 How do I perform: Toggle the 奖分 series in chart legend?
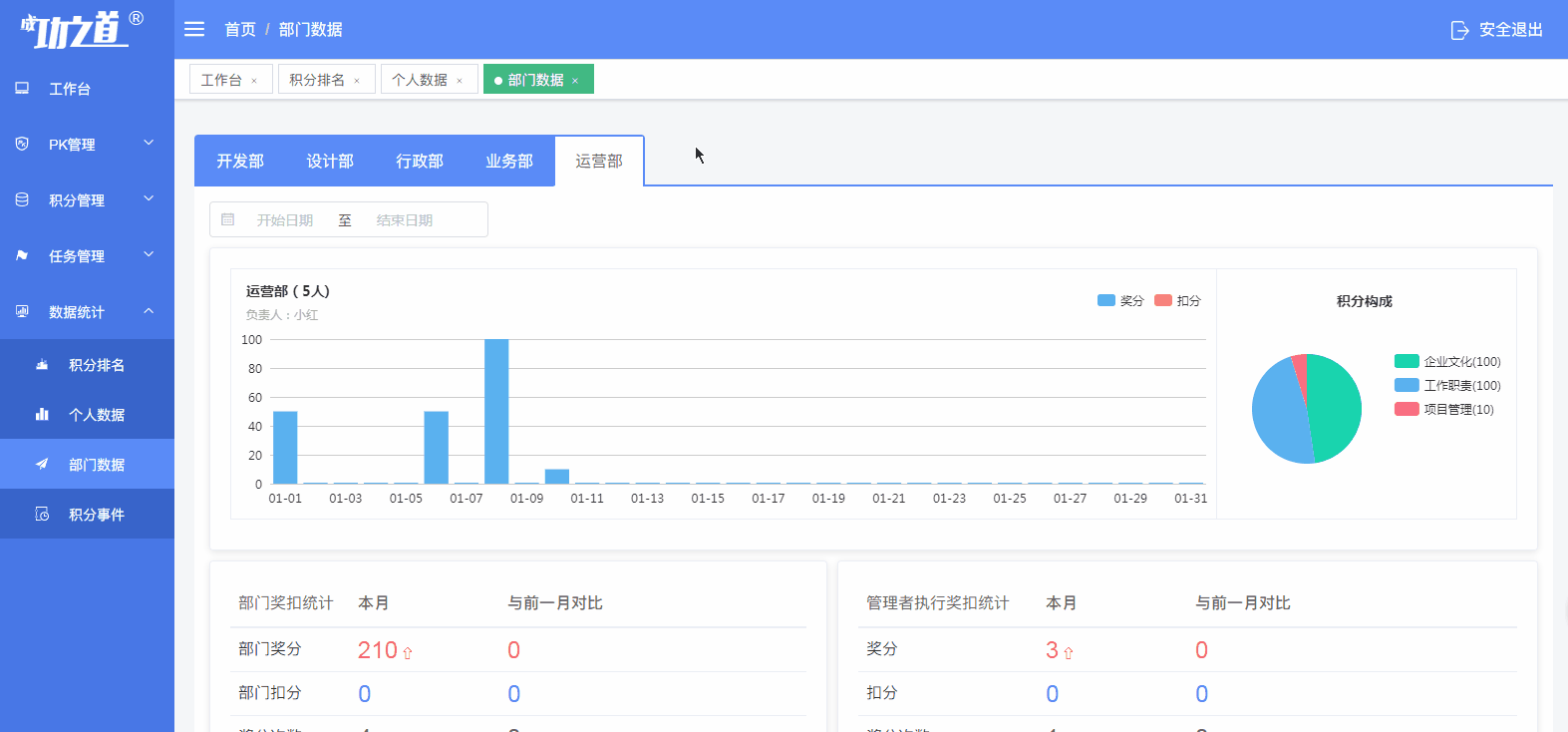tap(1120, 300)
